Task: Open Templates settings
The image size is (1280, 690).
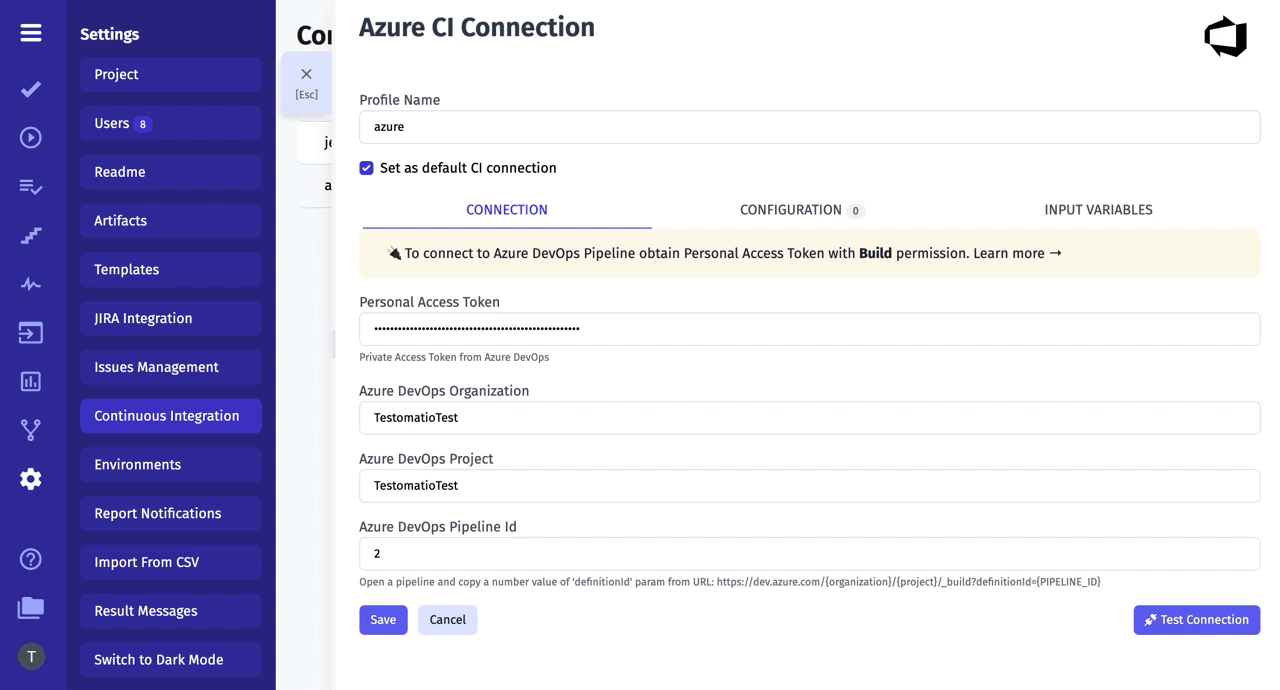Action: click(x=171, y=270)
